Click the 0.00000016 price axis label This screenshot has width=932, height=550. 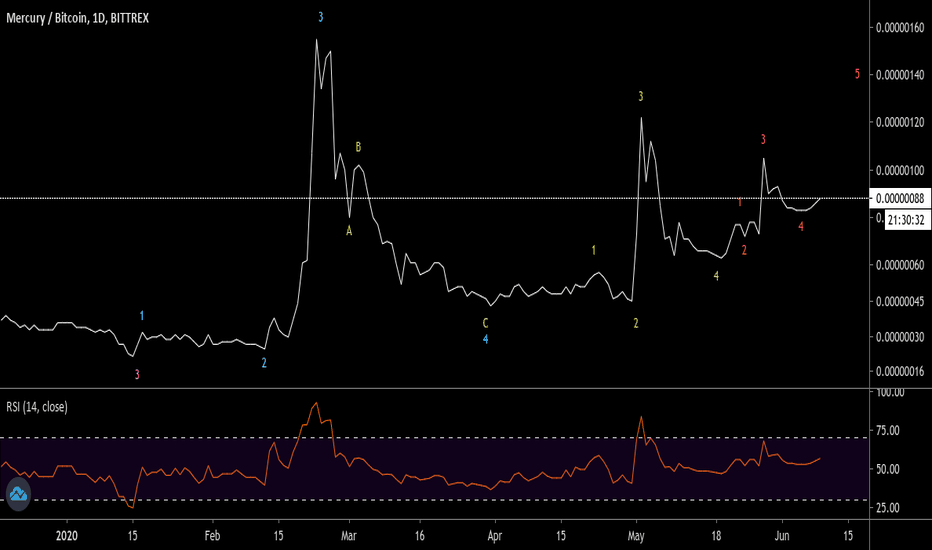point(900,372)
